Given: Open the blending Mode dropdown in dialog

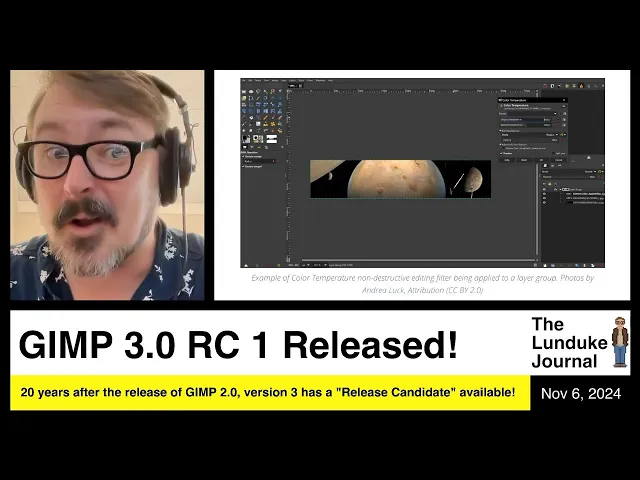Looking at the screenshot, I should pyautogui.click(x=529, y=135).
